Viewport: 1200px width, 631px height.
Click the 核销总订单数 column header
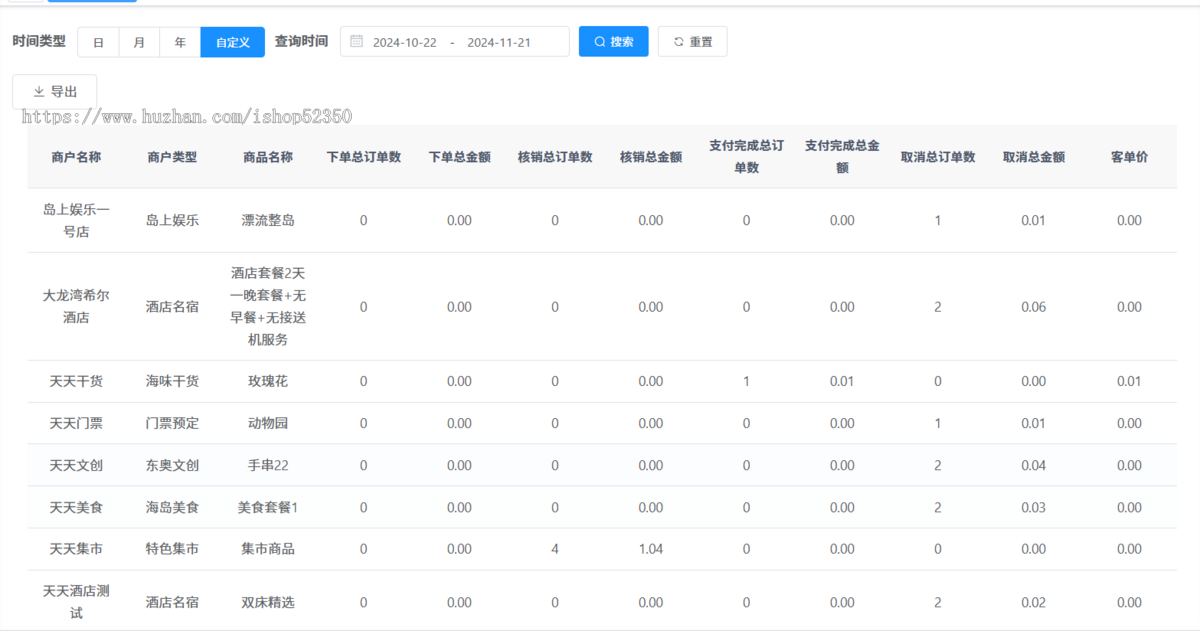point(555,157)
